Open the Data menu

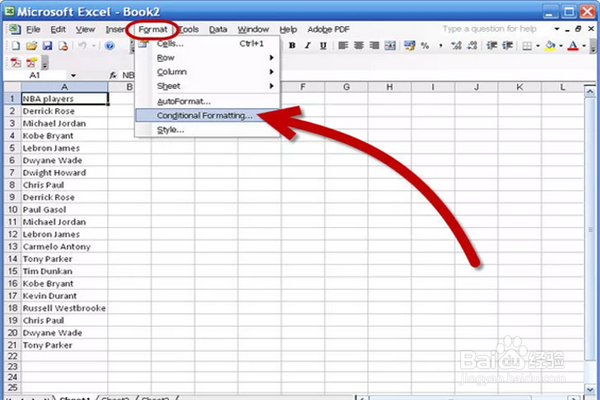pyautogui.click(x=218, y=29)
